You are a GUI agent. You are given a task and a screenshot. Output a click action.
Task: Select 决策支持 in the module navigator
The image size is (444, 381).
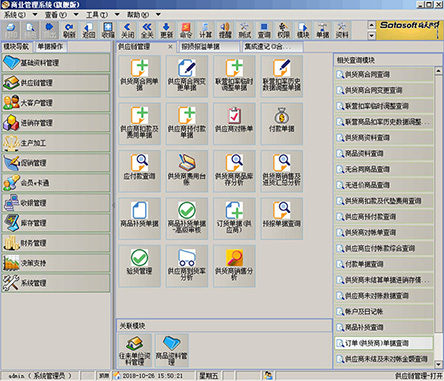(56, 263)
